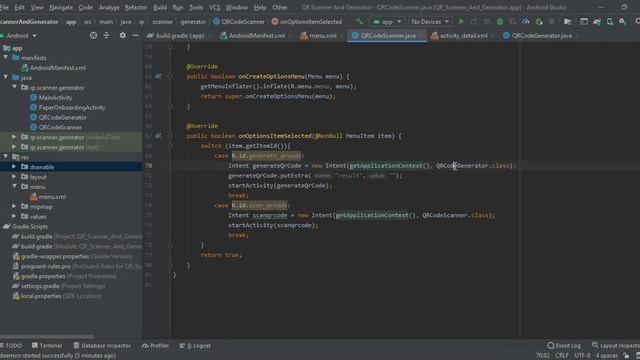This screenshot has height=360, width=640.
Task: Switch to the menu.xml editor tab
Action: click(x=319, y=36)
